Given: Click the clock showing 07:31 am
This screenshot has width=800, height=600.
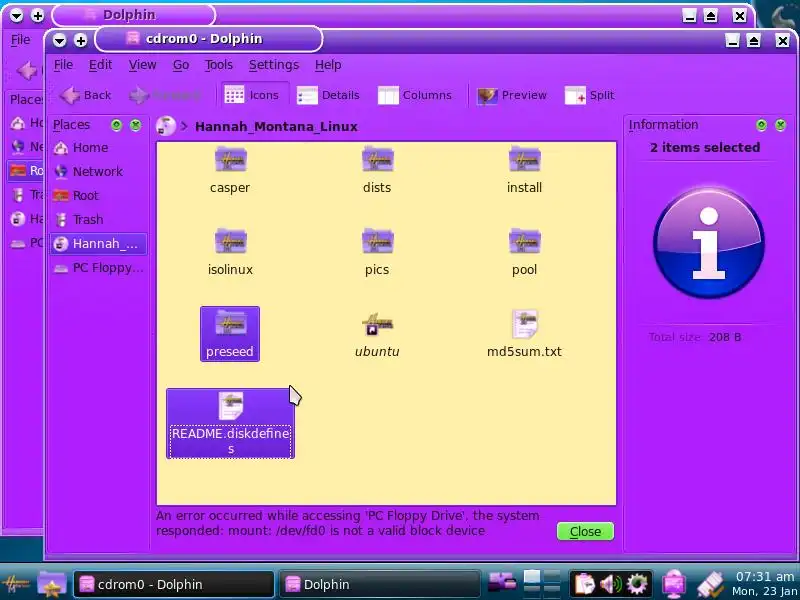Looking at the screenshot, I should 765,584.
